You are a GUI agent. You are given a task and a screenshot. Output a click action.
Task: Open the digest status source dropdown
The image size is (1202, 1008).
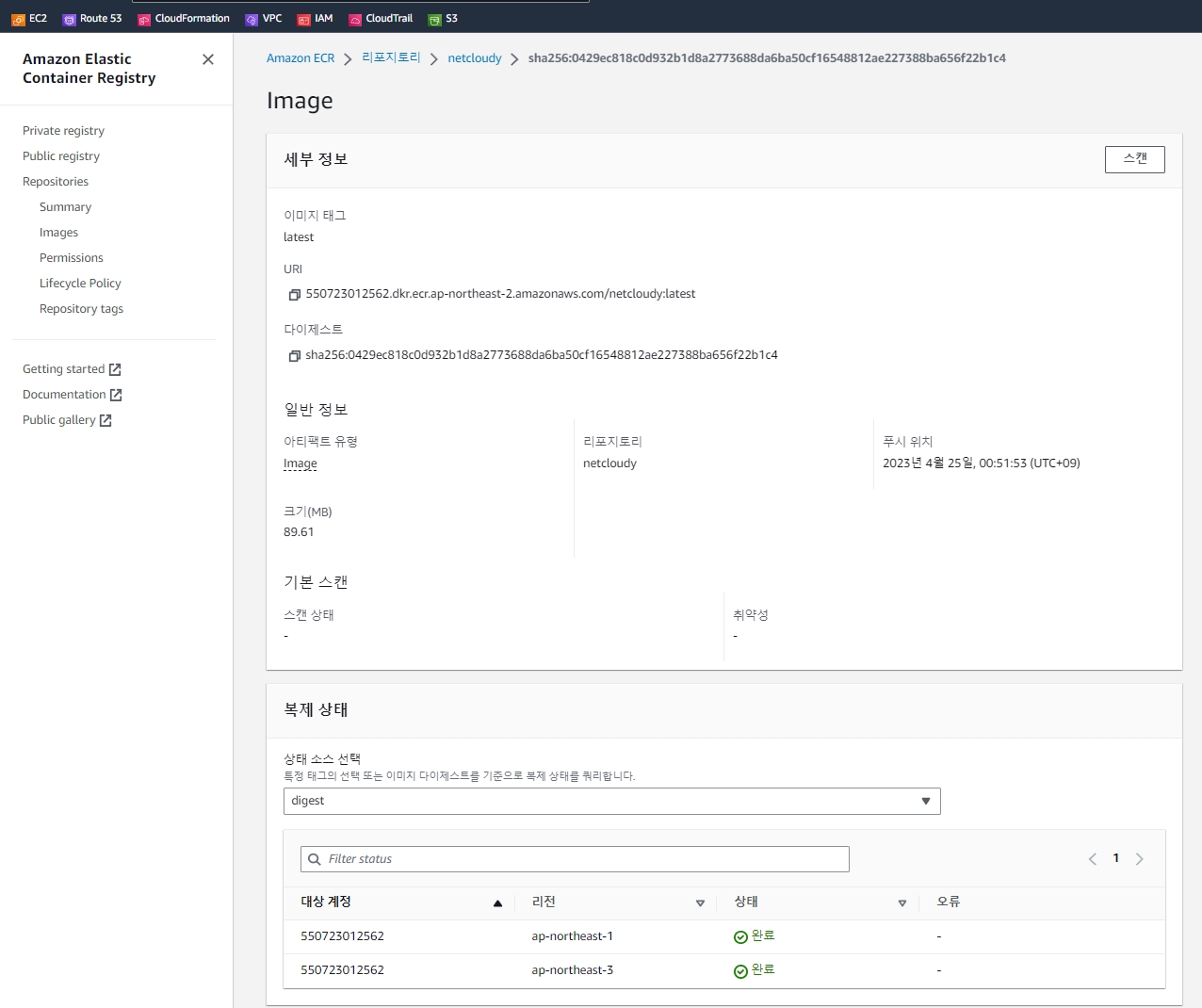(612, 801)
